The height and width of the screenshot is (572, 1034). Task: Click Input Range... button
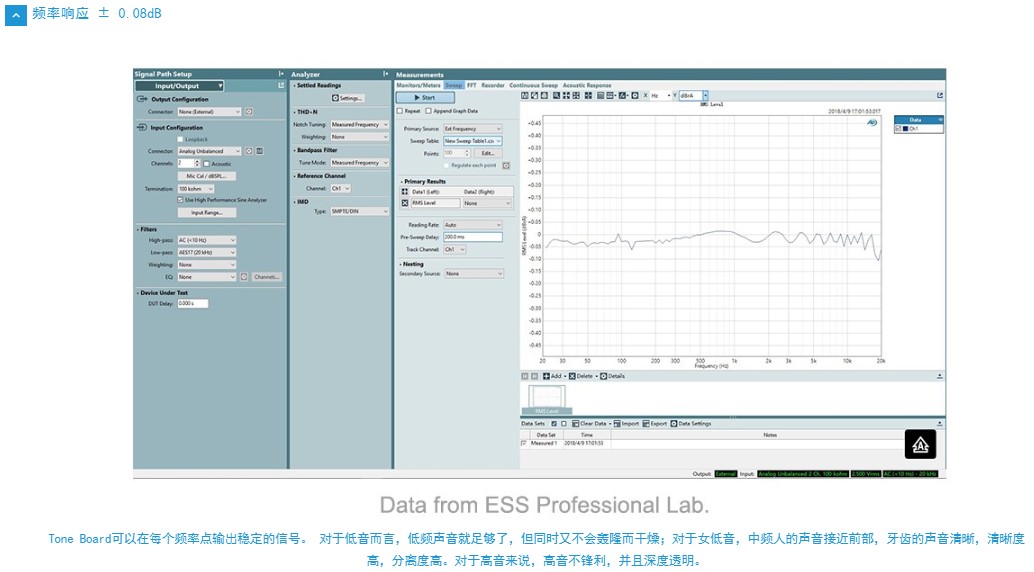click(x=206, y=212)
